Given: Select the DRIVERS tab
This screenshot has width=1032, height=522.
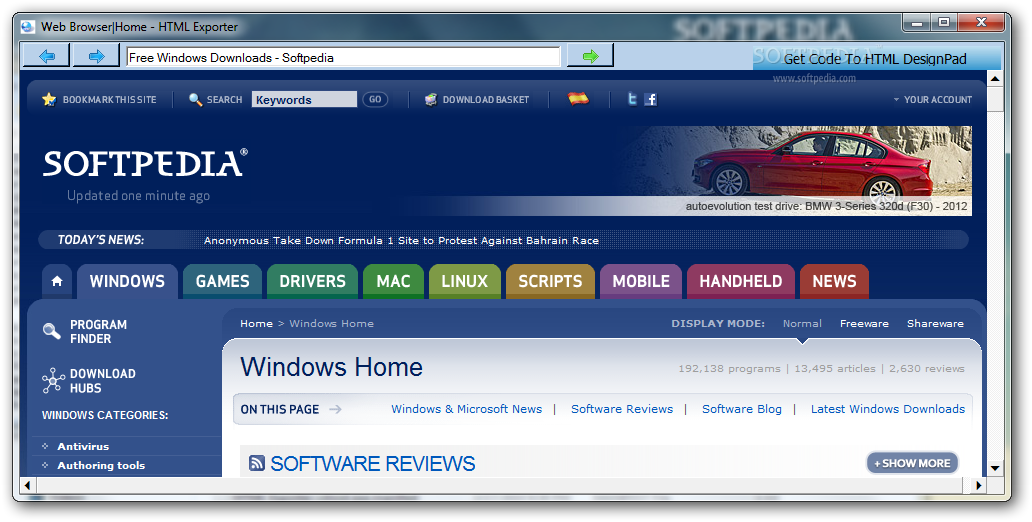Looking at the screenshot, I should coord(313,281).
